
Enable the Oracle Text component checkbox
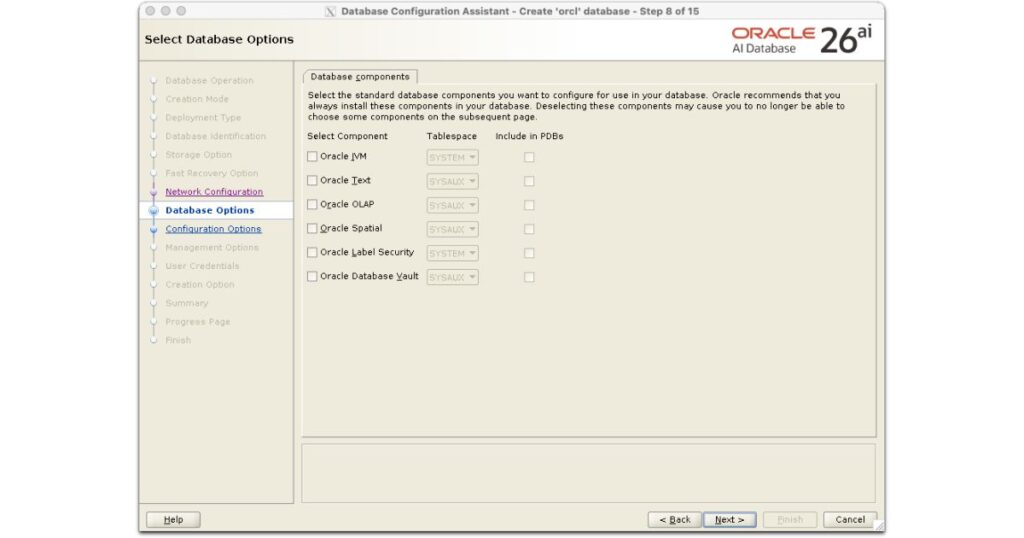[312, 181]
